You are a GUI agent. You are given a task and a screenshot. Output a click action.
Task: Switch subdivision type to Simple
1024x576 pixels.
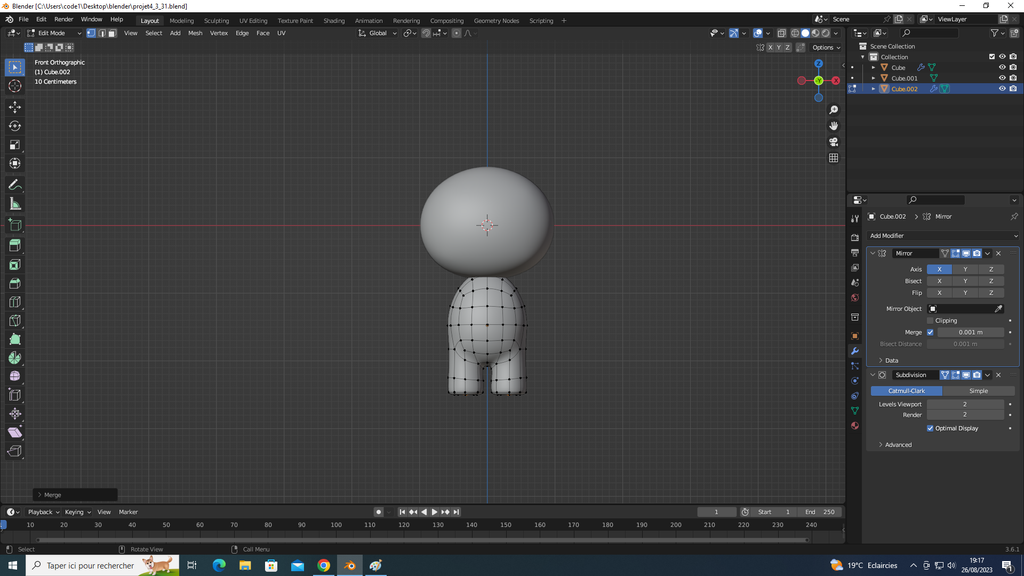(978, 391)
